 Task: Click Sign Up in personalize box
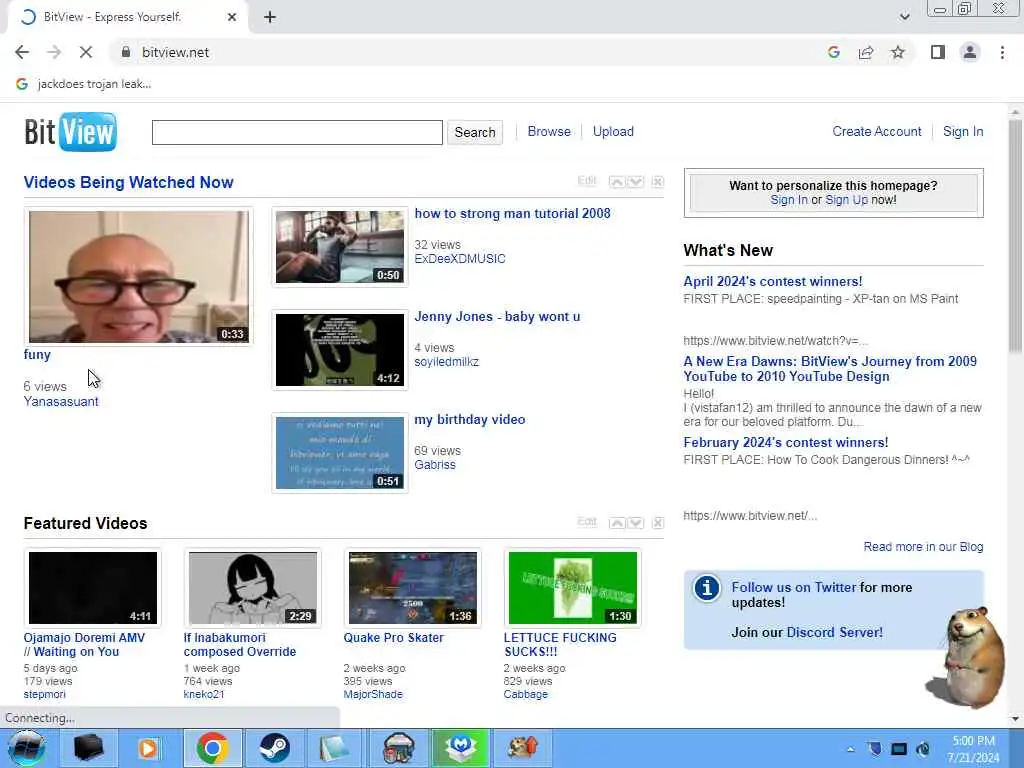point(846,200)
